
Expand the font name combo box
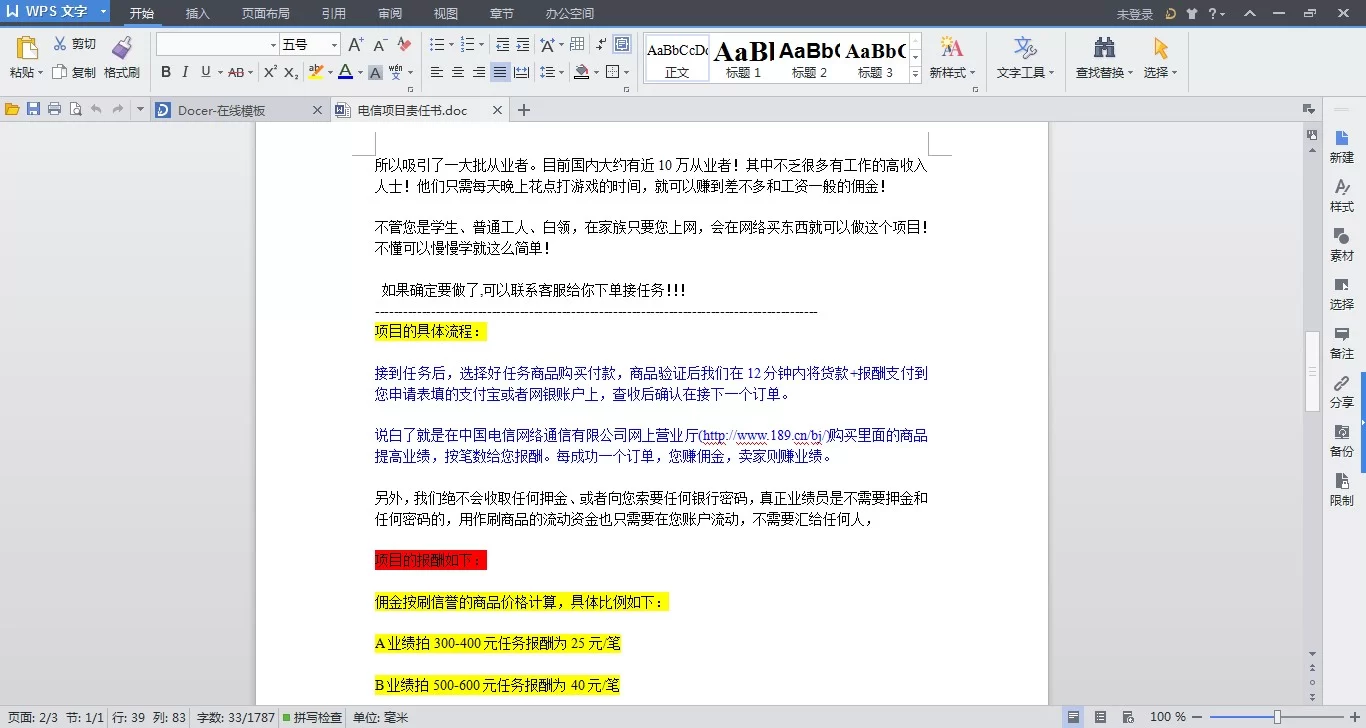273,45
